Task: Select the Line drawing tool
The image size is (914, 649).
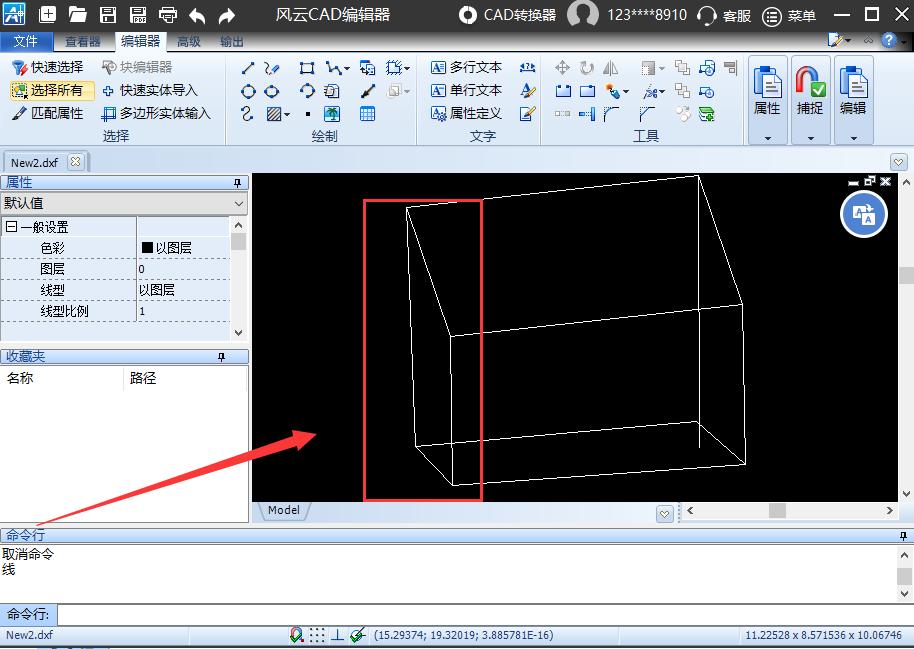Action: click(x=248, y=67)
